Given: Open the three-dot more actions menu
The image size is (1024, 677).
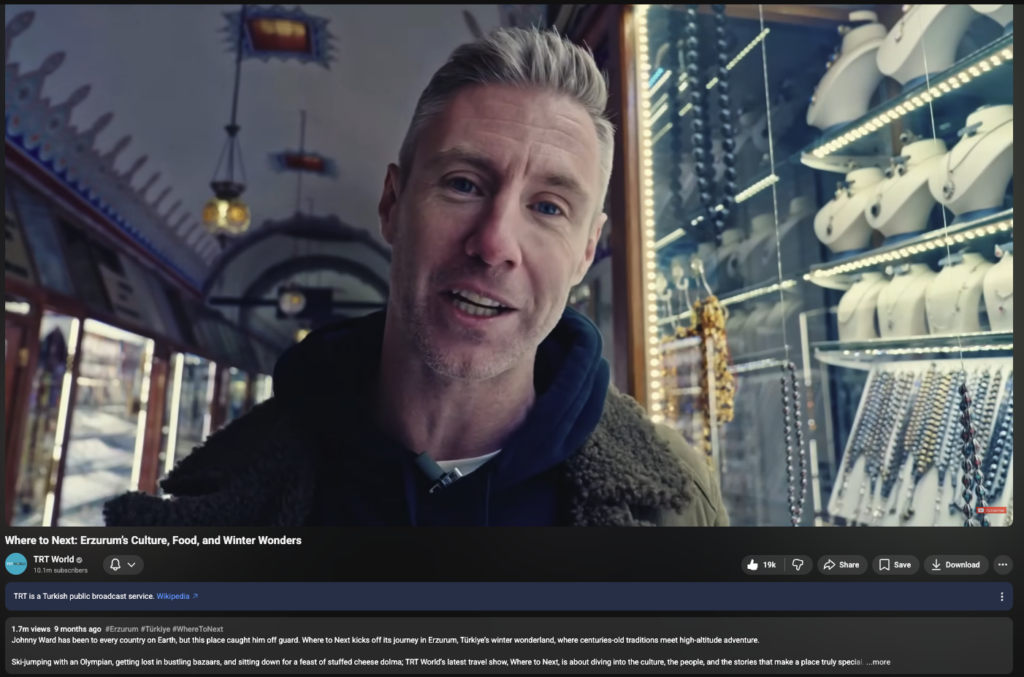Looking at the screenshot, I should coord(1002,565).
